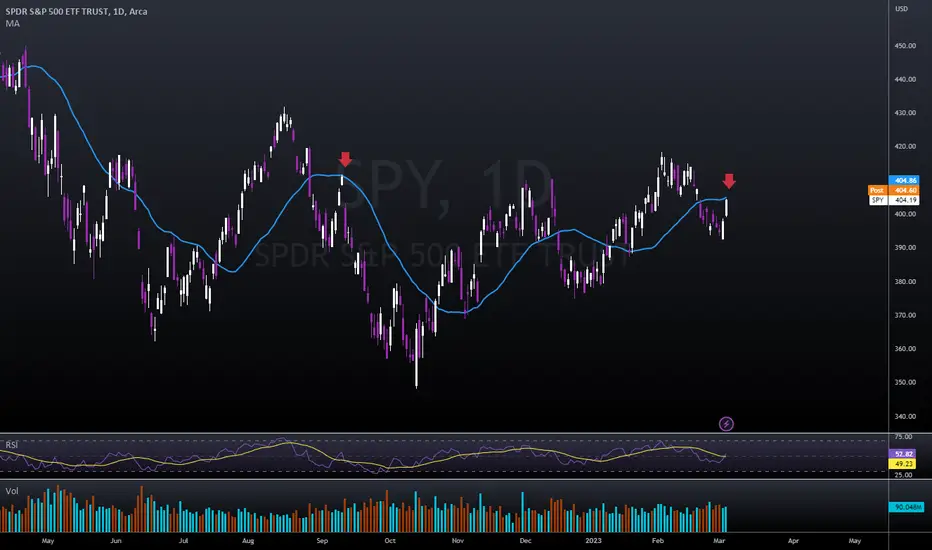Click Sep on the time axis

pos(322,541)
